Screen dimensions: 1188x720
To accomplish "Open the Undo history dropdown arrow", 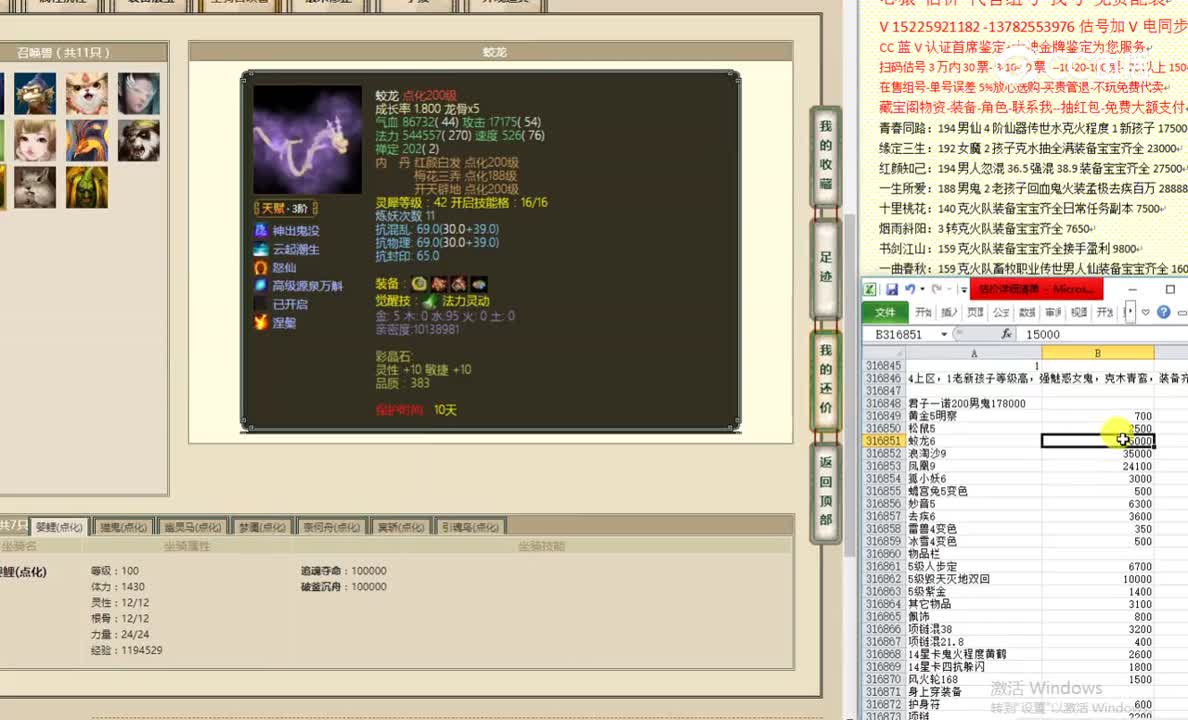I will coord(922,288).
